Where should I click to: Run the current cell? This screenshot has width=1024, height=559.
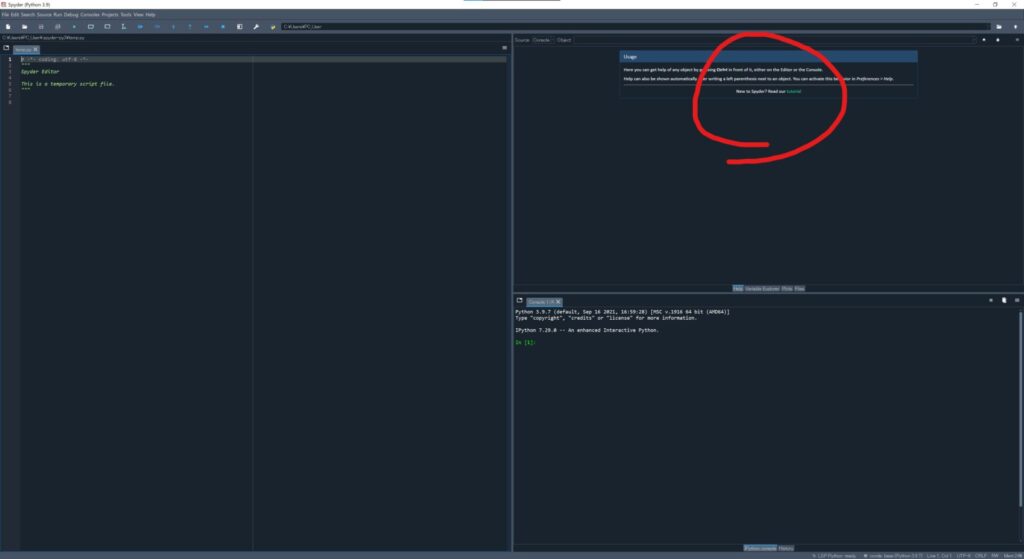(x=91, y=27)
